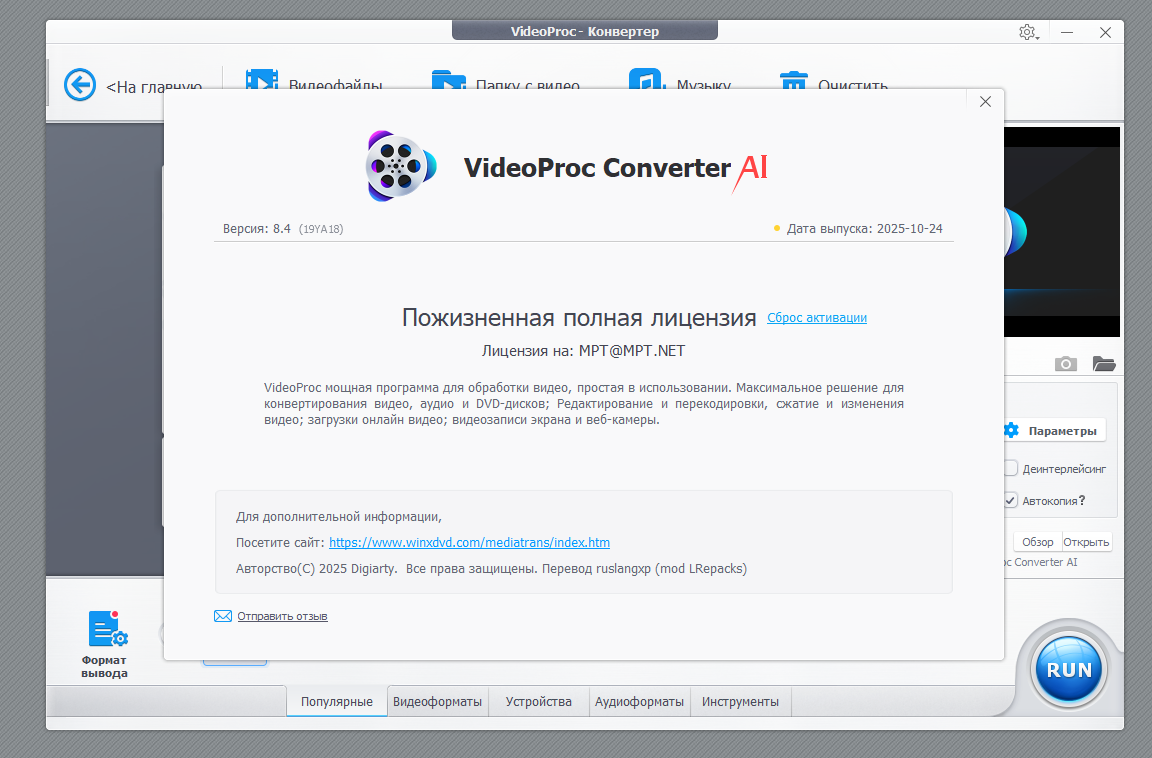Switch to the Видеоформаты tab
This screenshot has width=1152, height=758.
point(437,701)
